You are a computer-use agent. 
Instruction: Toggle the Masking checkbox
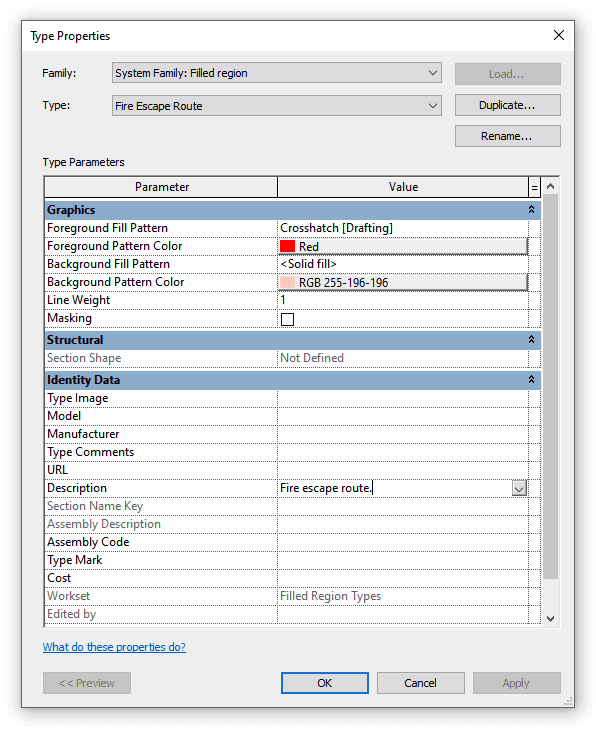287,319
